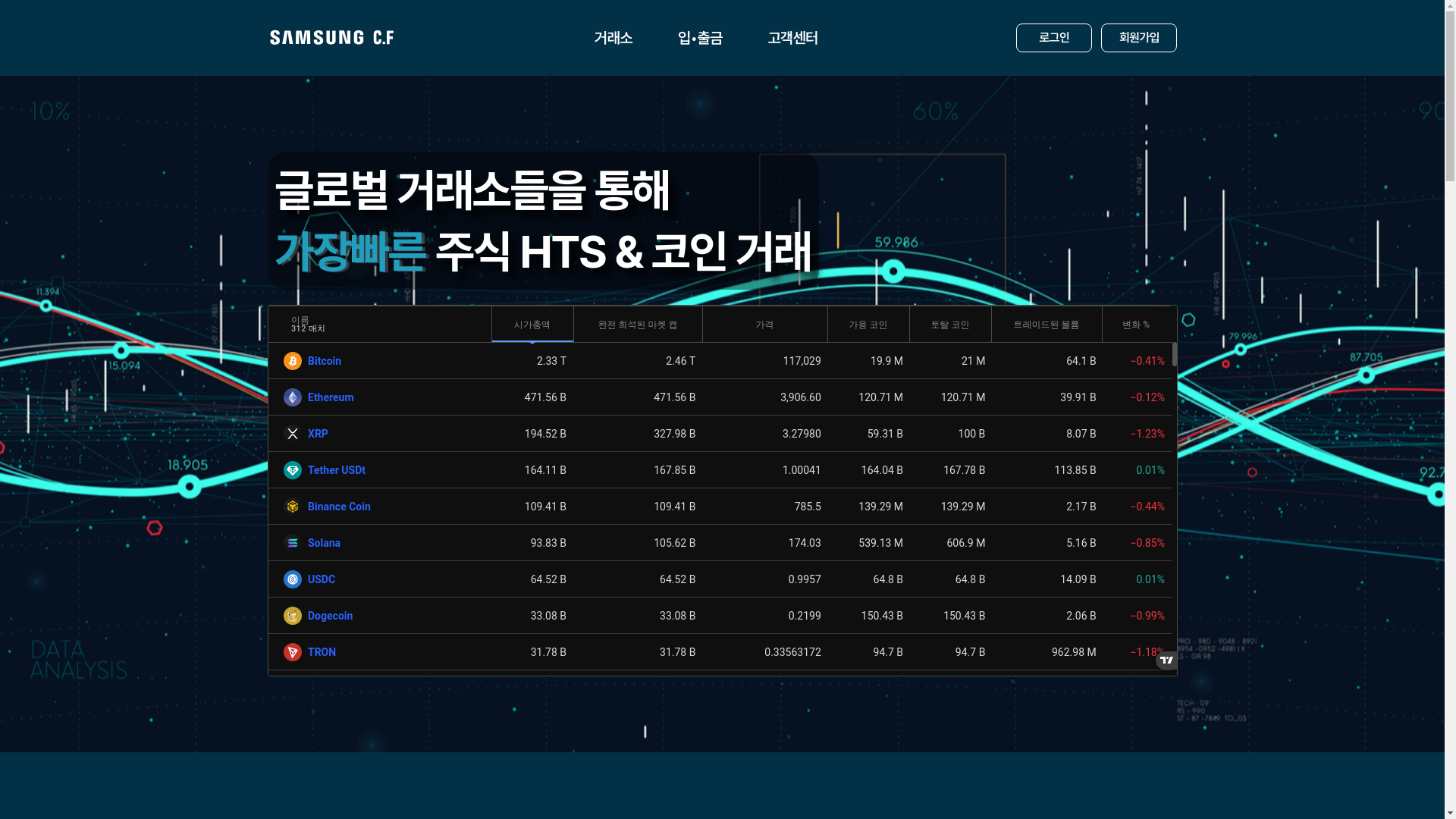The image size is (1456, 819).
Task: Click Binance Coin change −0.44%
Action: pos(1147,507)
